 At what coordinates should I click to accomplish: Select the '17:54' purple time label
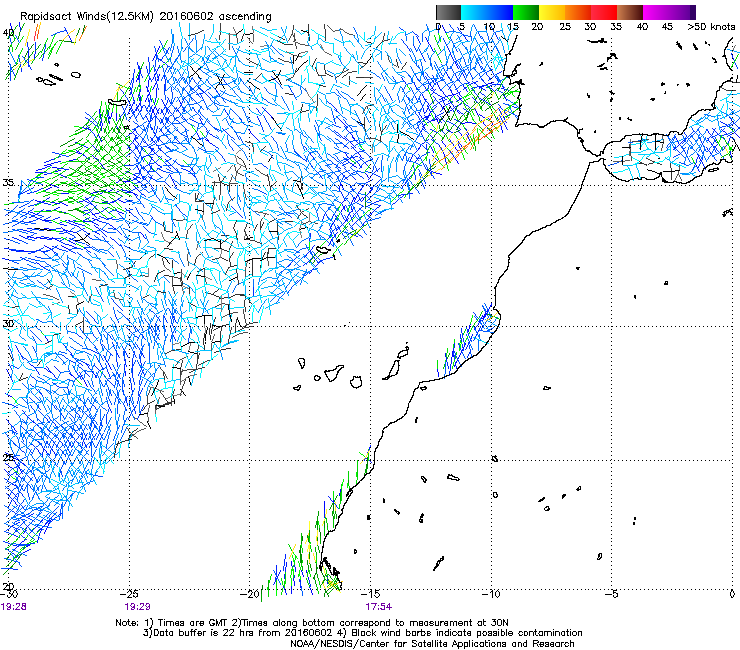click(378, 607)
